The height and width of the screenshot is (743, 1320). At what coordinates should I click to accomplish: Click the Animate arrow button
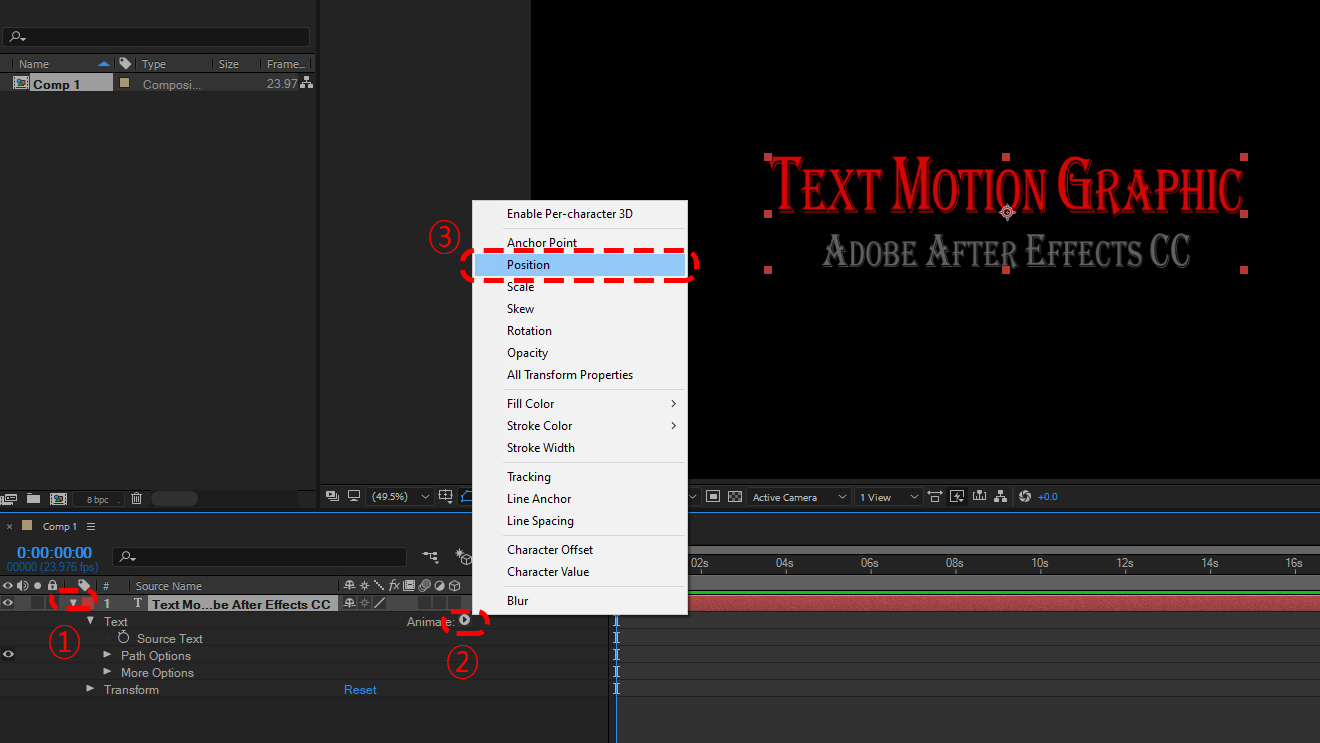click(x=465, y=621)
